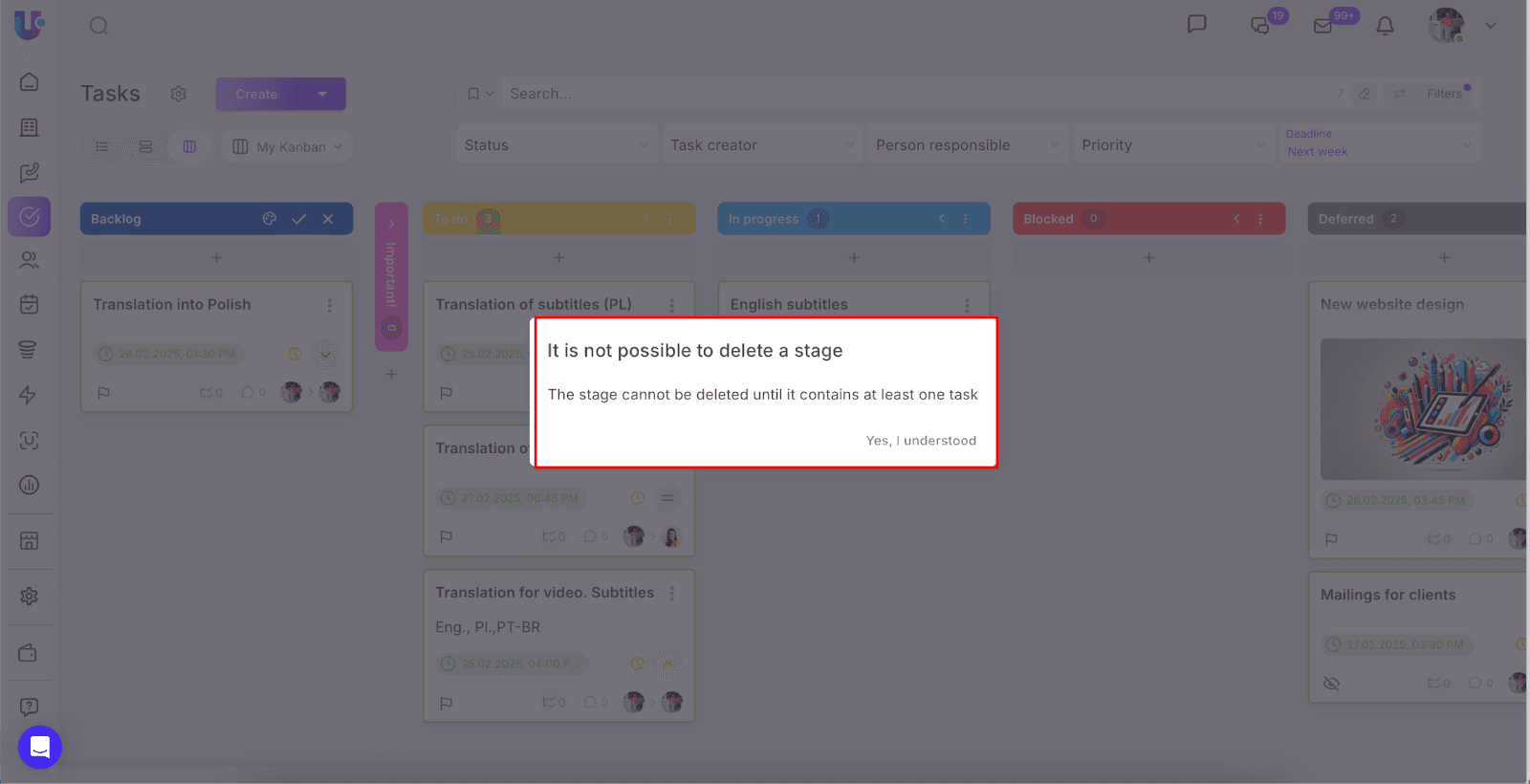Switch to Kanban board view
The image size is (1530, 784).
pyautogui.click(x=189, y=147)
